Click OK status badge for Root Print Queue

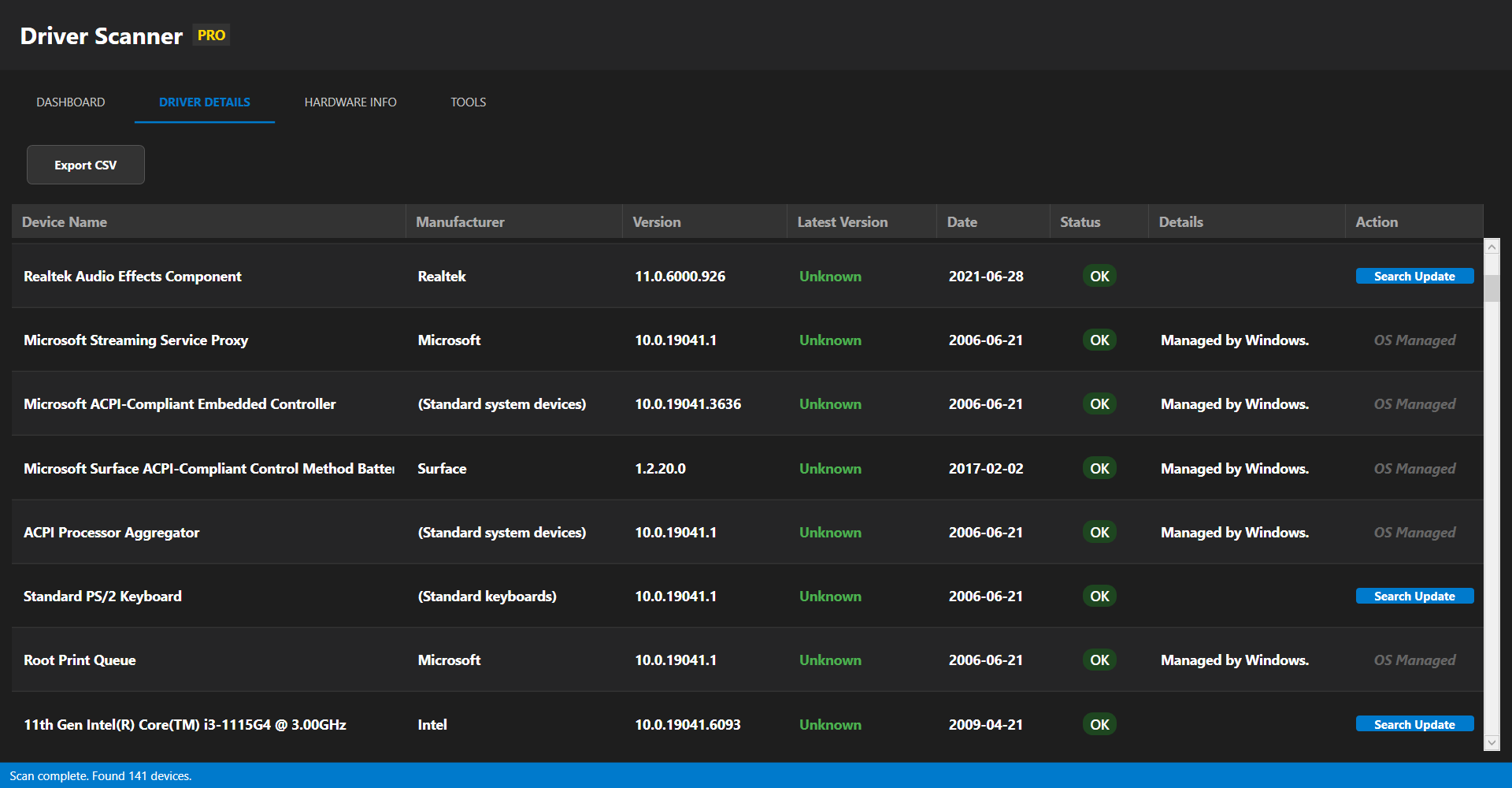click(1099, 660)
